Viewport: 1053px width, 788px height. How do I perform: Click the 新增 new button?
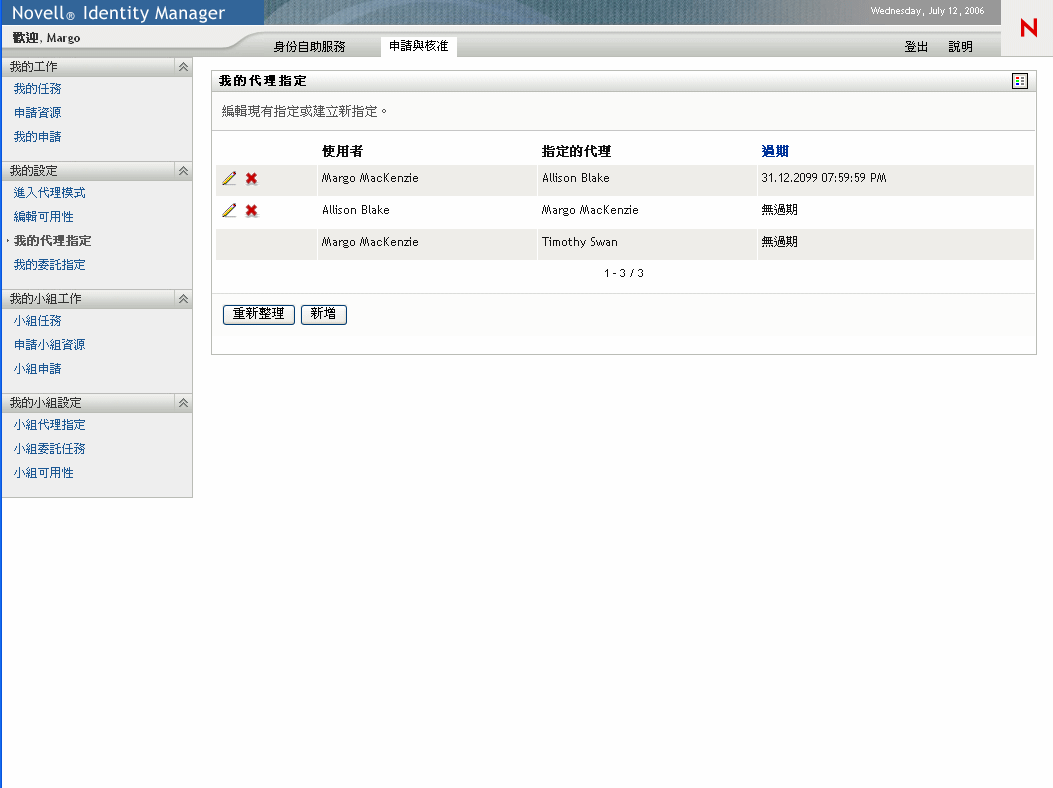324,314
